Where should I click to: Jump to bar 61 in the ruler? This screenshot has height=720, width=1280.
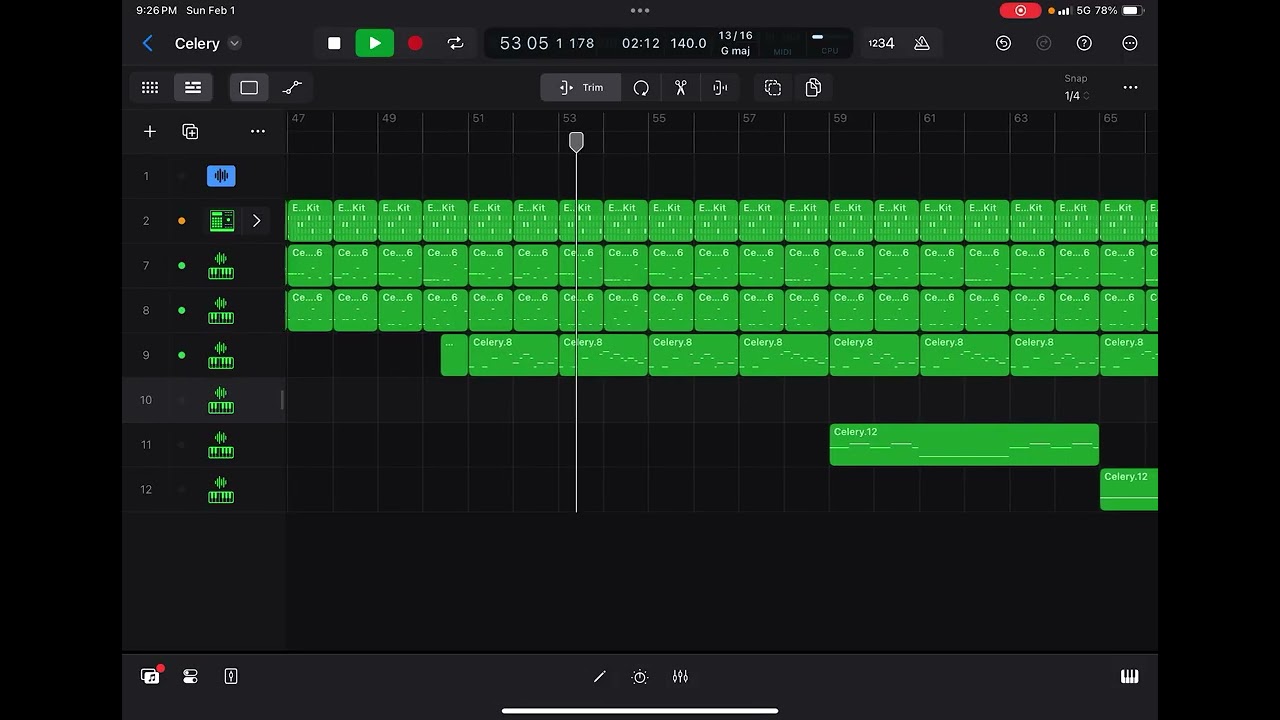pos(929,118)
